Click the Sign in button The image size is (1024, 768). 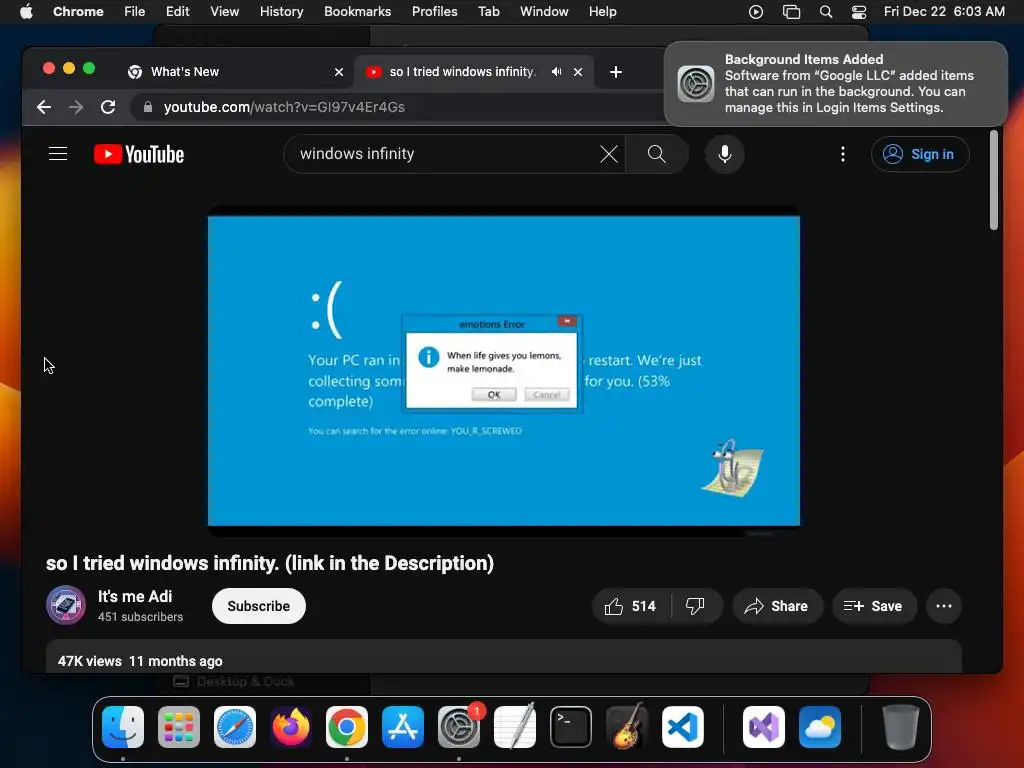tap(920, 154)
